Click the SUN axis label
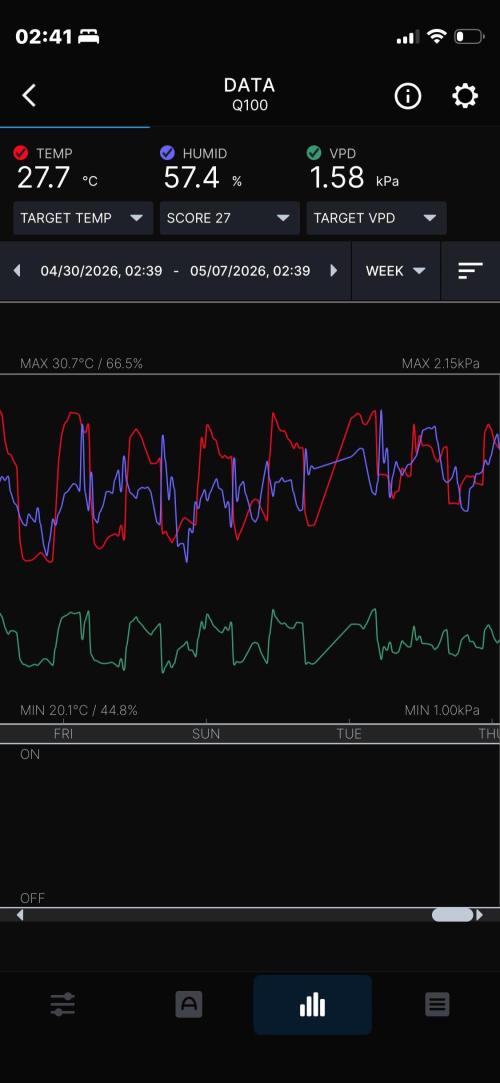 coord(206,734)
